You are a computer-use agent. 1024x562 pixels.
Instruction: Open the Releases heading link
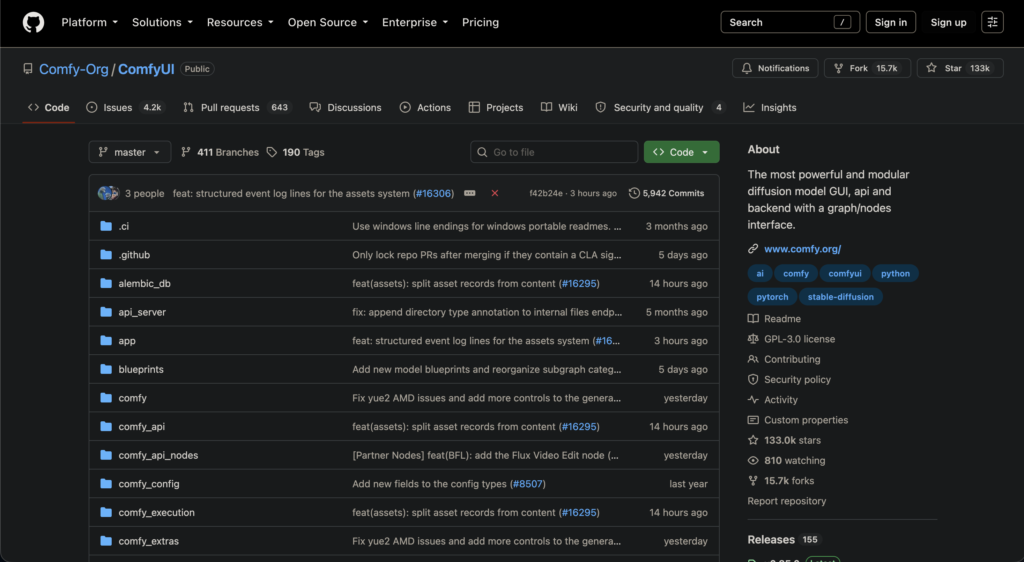point(771,540)
